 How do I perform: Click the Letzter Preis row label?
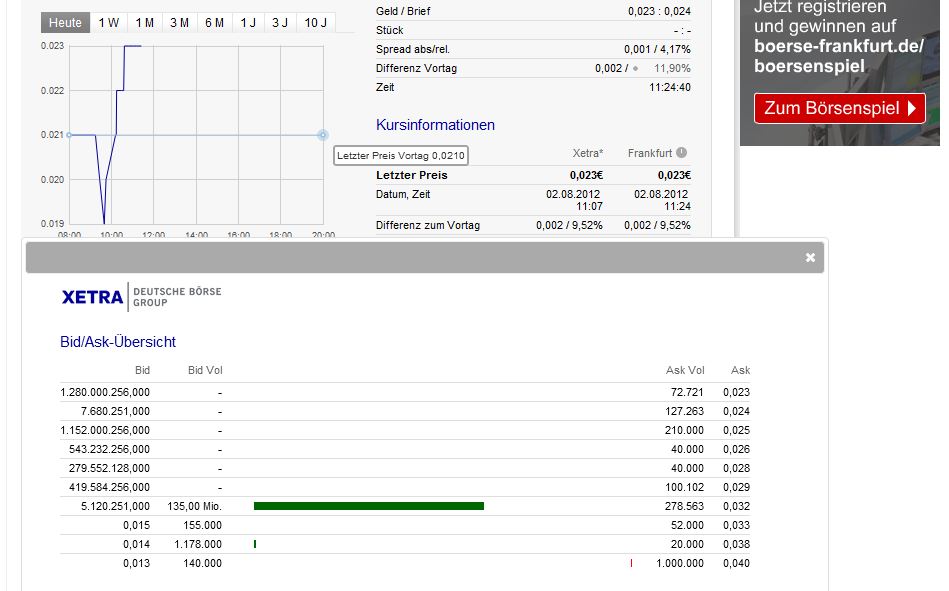coord(412,175)
